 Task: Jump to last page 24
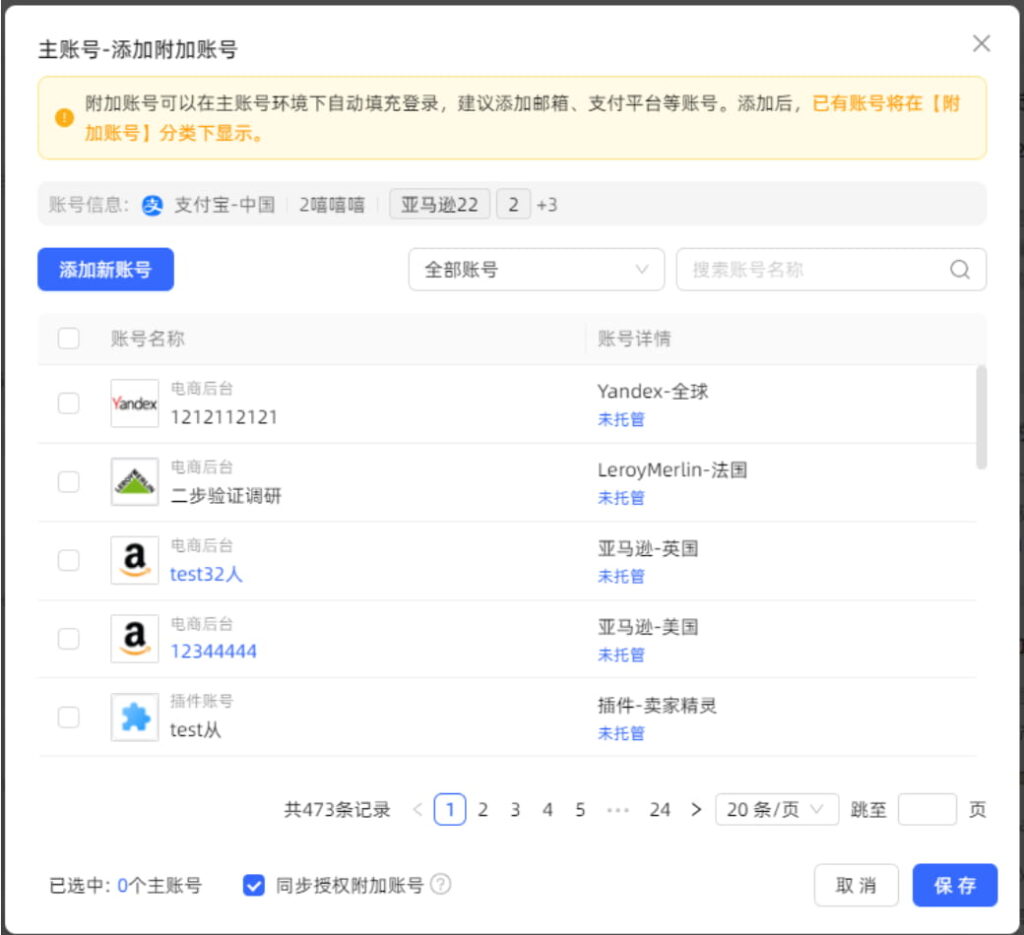pyautogui.click(x=659, y=810)
